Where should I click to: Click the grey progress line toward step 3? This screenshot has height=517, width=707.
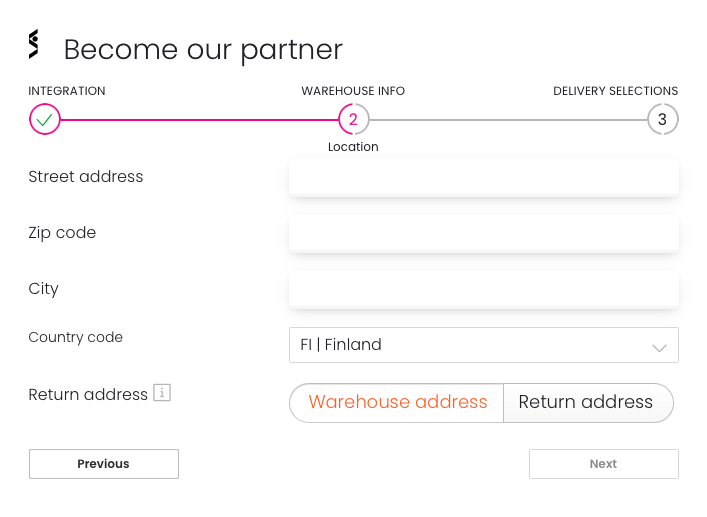coord(508,120)
